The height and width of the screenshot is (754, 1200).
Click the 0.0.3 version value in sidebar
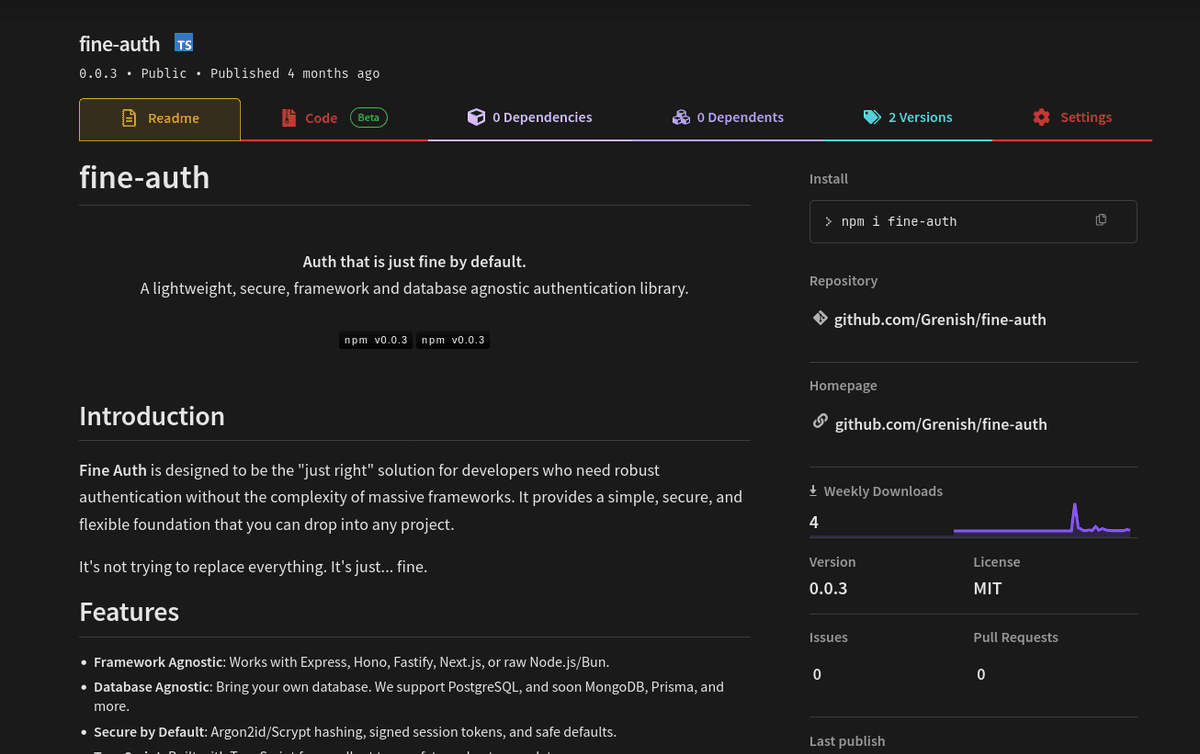tap(828, 588)
